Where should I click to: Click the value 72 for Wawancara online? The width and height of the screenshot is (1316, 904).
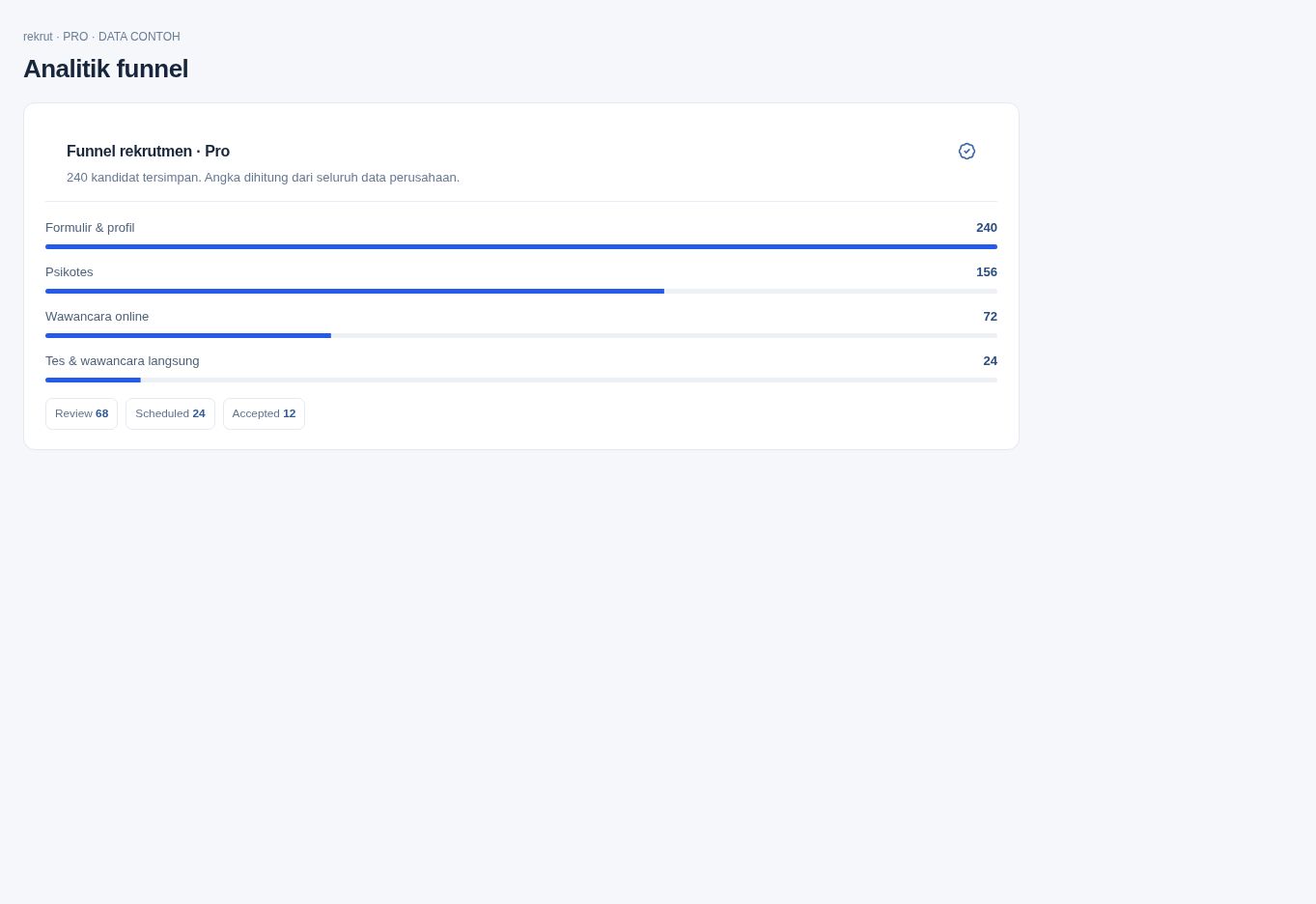[990, 317]
